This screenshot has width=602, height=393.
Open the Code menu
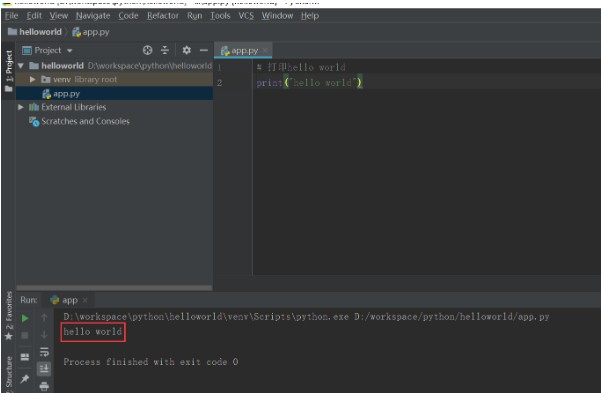click(128, 16)
